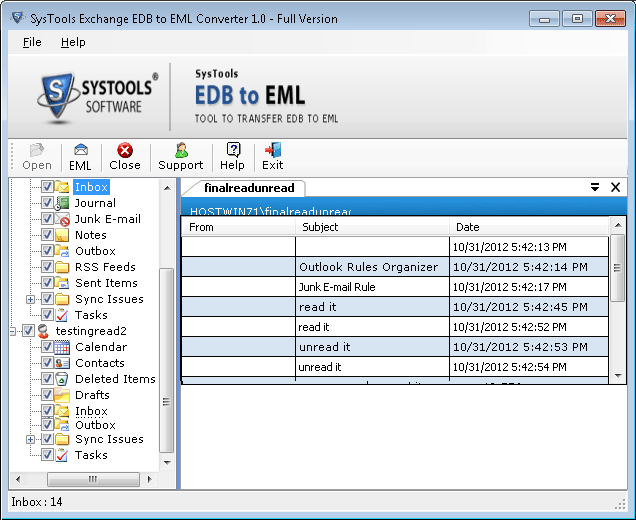Sort by the Subject column header
Screen dimensions: 636x520
point(372,227)
